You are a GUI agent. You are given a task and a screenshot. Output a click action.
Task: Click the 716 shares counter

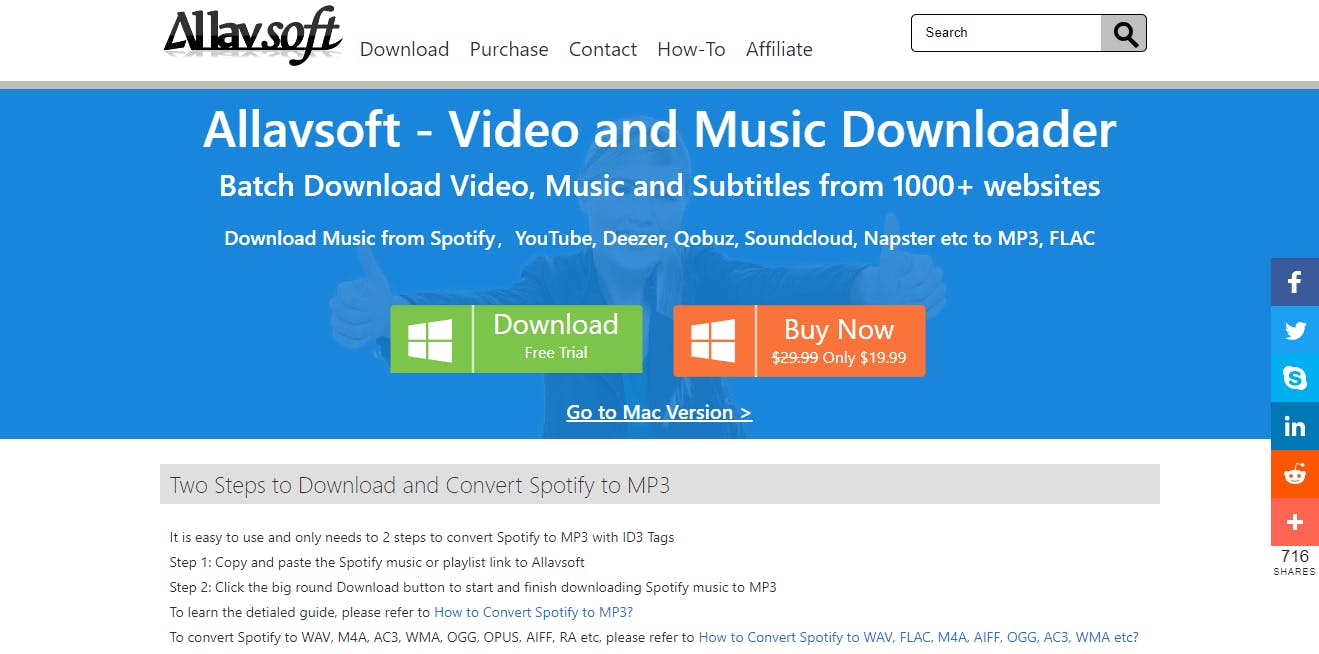(1295, 562)
